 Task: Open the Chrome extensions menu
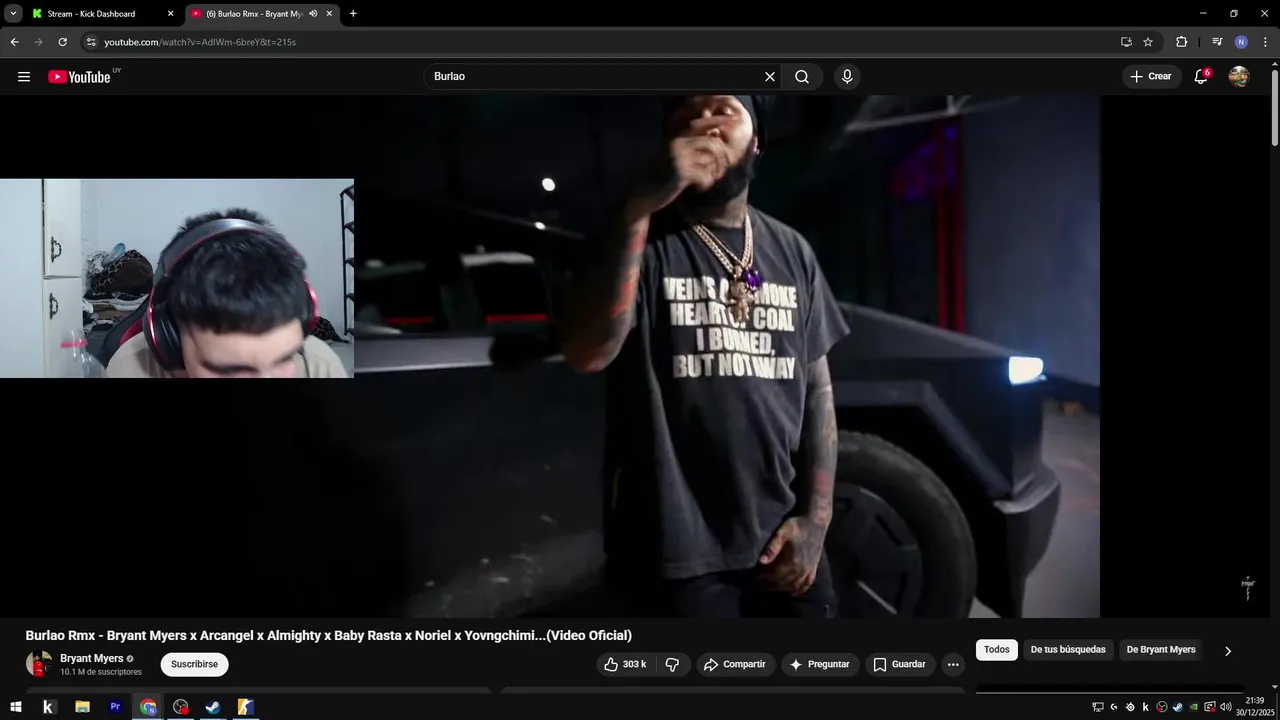point(1181,42)
